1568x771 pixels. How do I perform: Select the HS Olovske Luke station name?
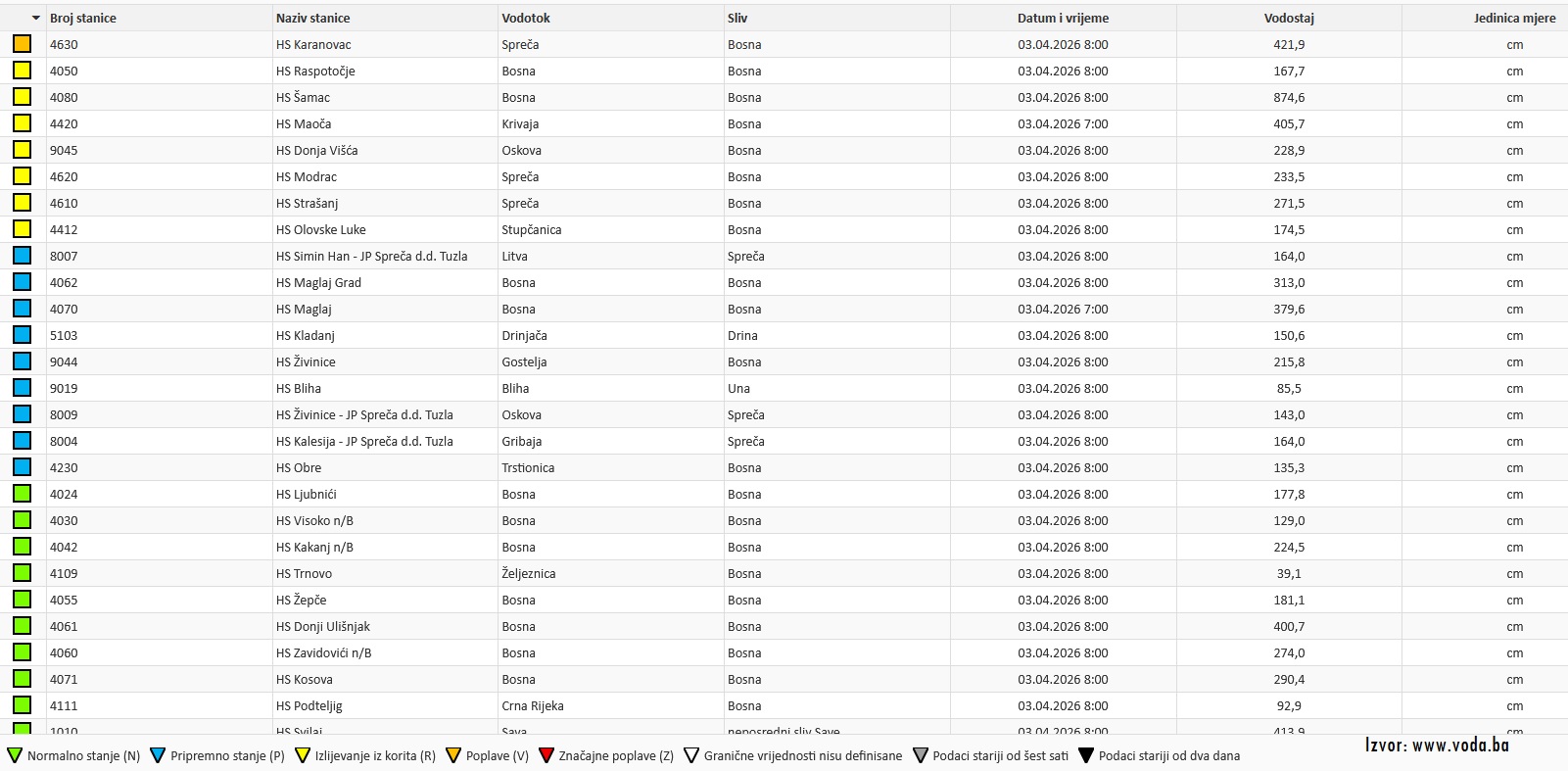pyautogui.click(x=321, y=229)
